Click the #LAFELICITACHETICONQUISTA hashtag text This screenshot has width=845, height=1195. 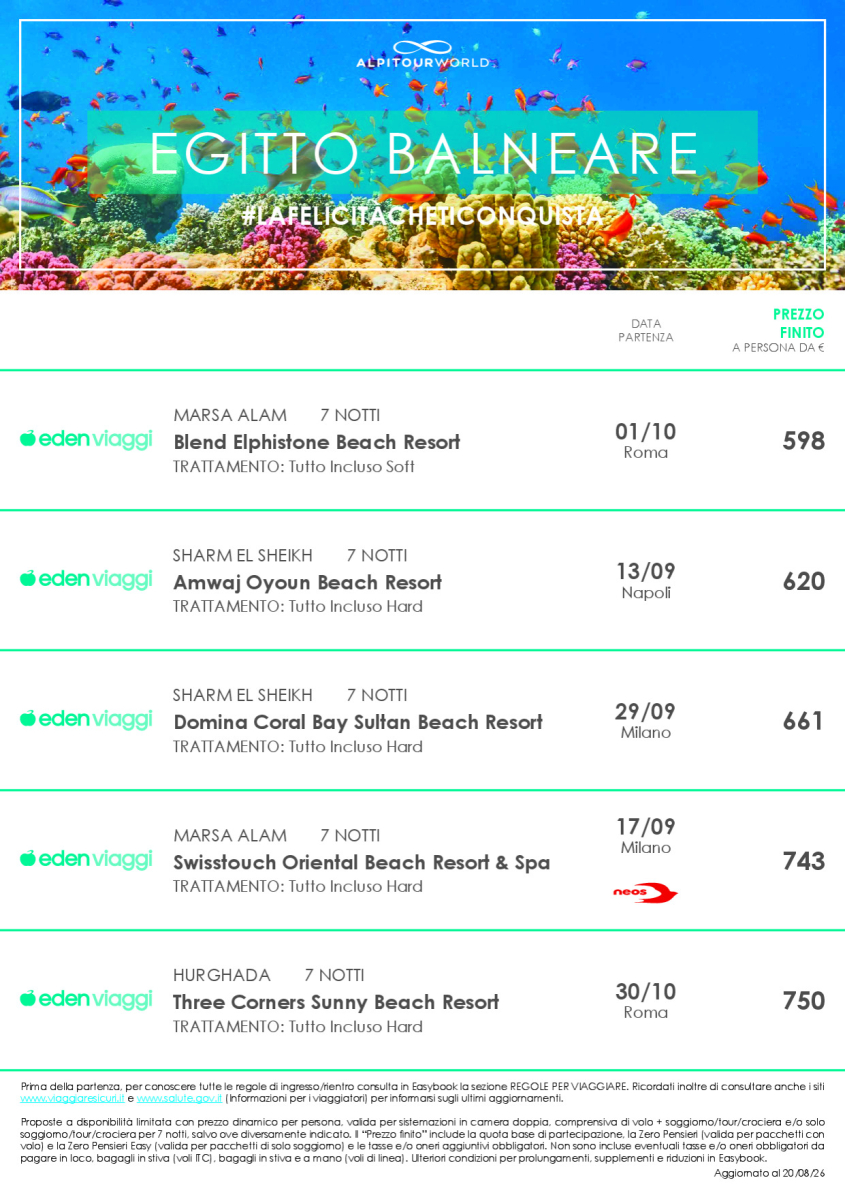(x=423, y=216)
